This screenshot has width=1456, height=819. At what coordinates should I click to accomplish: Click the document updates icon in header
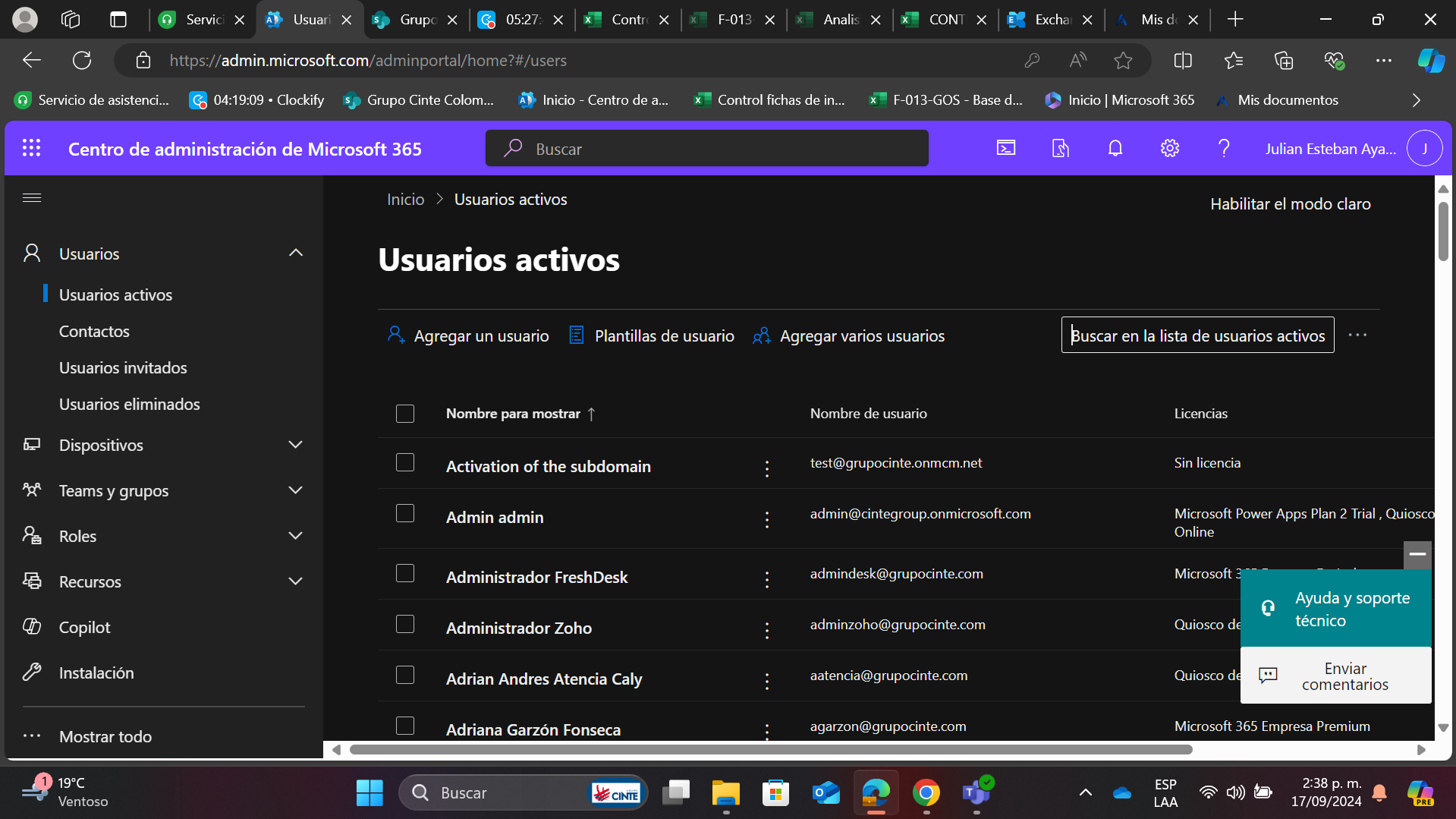[x=1061, y=148]
